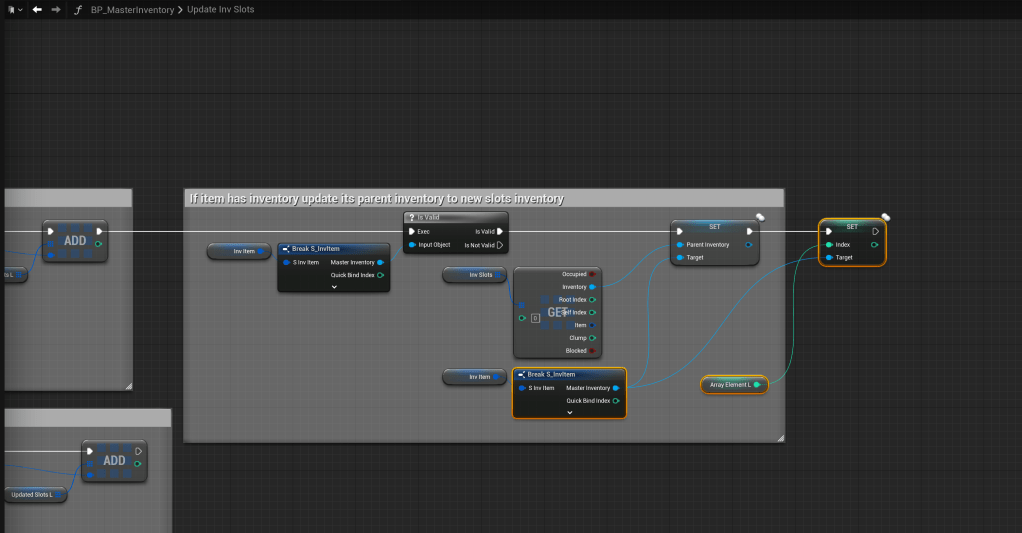Open the bookmarks dropdown in the toolbar

[14, 9]
